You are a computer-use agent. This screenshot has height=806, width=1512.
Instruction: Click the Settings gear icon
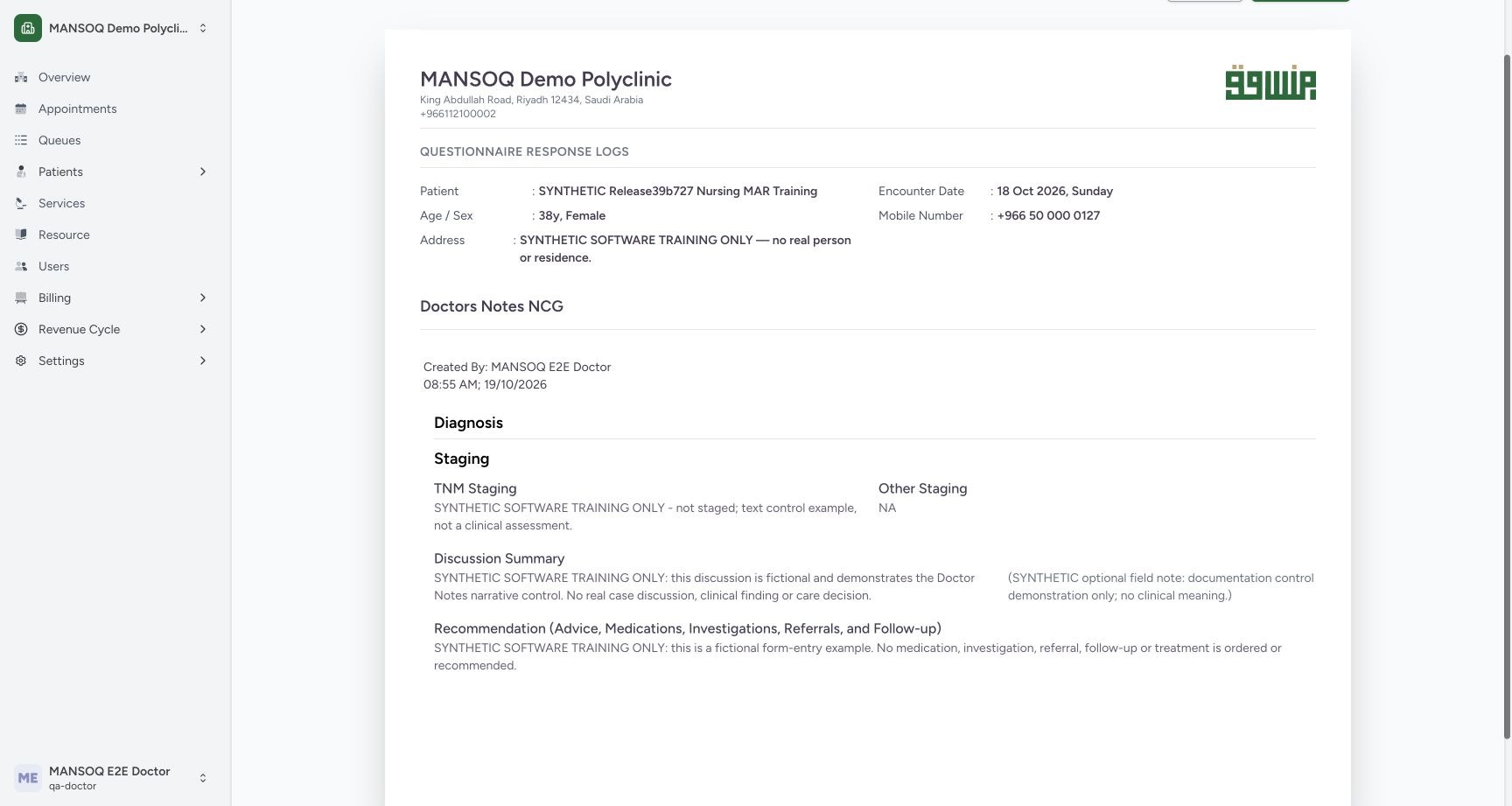pos(21,361)
